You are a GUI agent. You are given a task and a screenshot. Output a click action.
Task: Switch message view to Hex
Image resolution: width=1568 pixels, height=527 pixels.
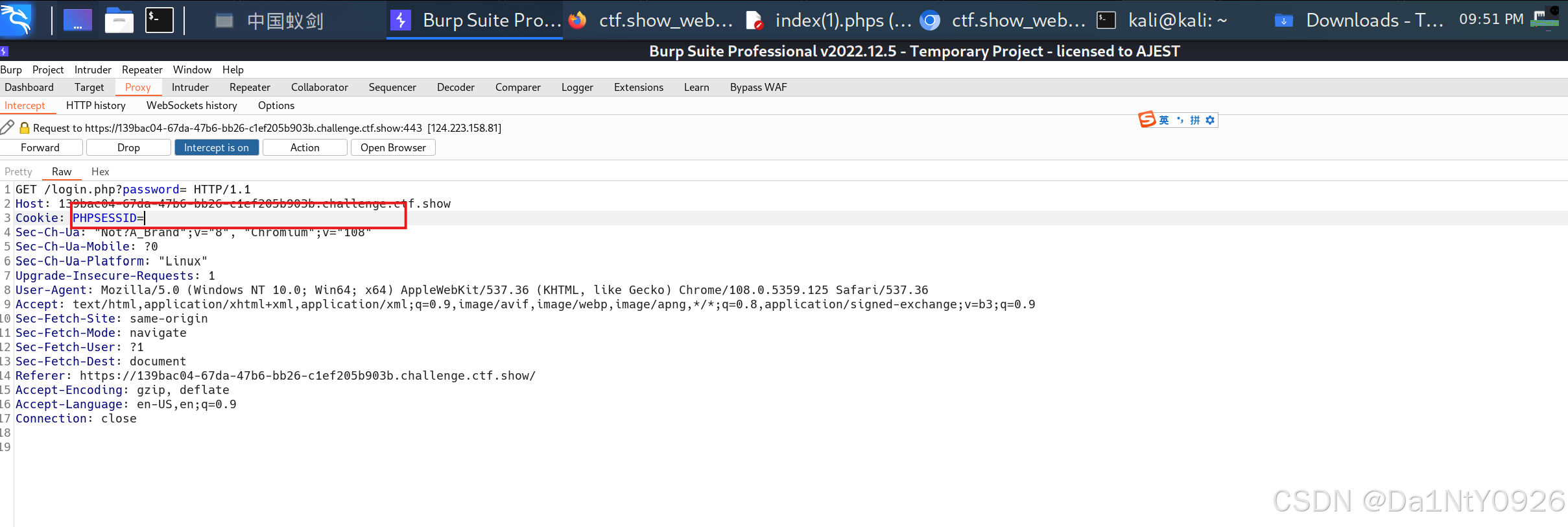(101, 171)
